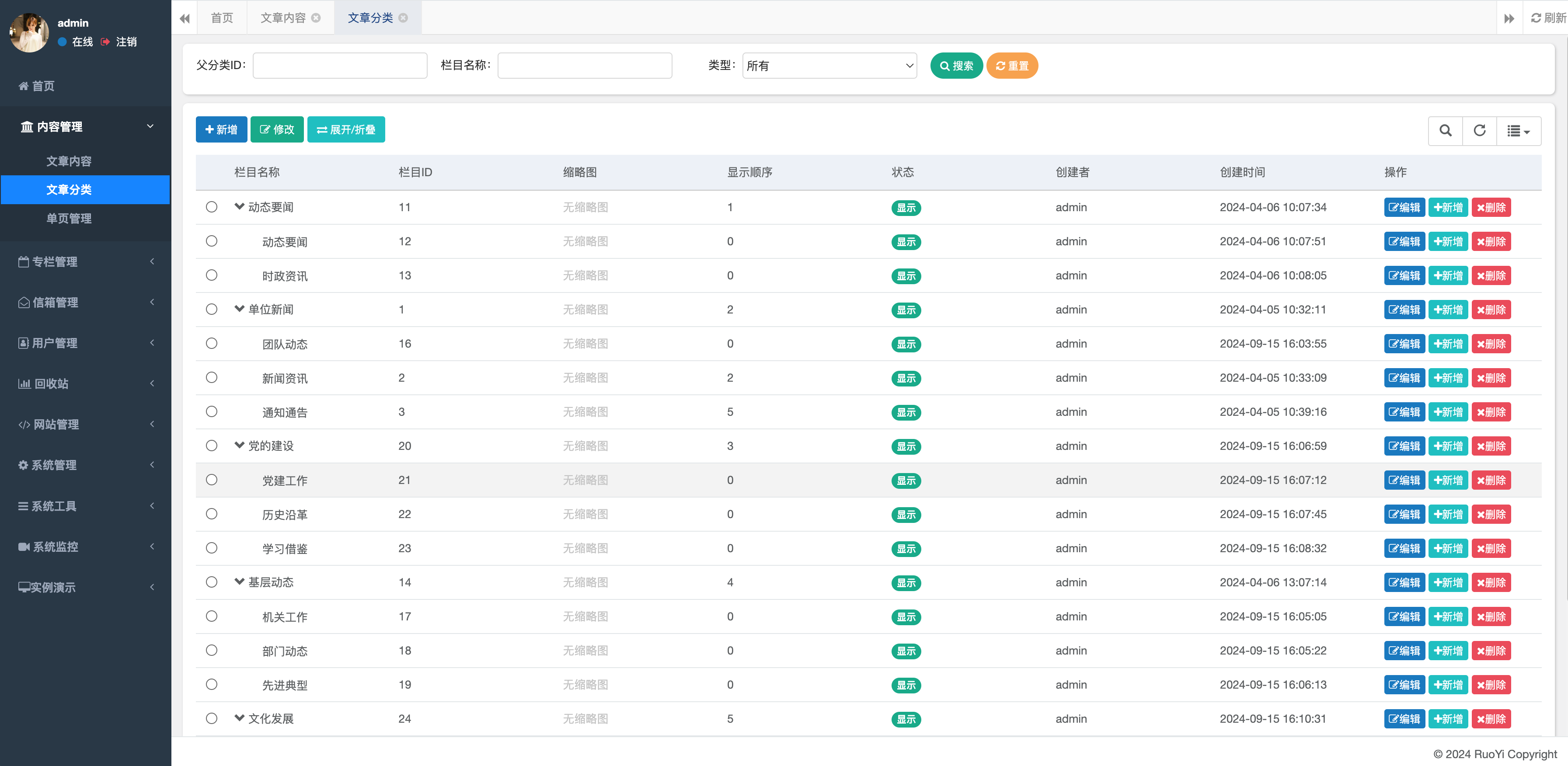This screenshot has height=766, width=1568.
Task: Close the 文章内容 tab via x icon
Action: [316, 18]
